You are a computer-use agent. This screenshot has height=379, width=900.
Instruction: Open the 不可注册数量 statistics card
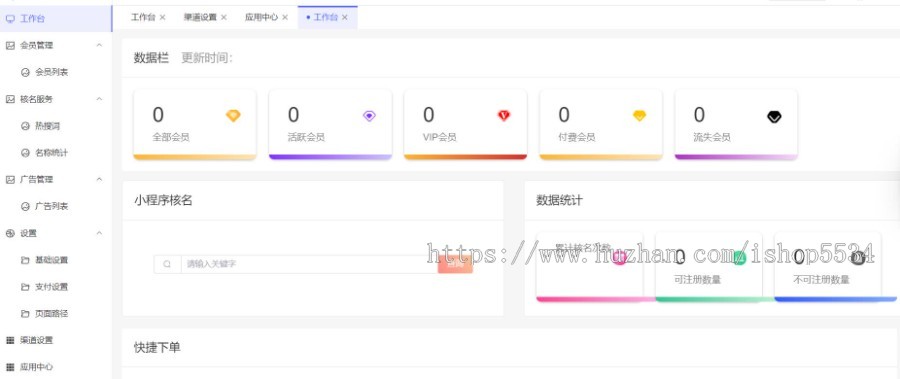pyautogui.click(x=828, y=267)
